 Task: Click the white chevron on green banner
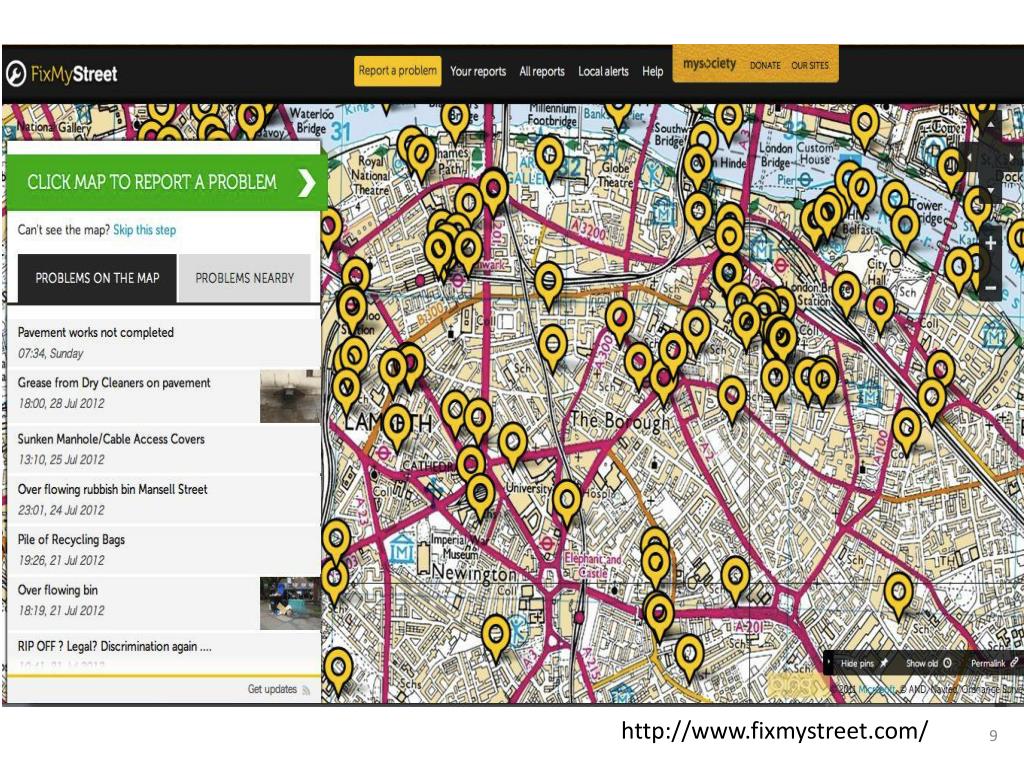click(x=306, y=182)
